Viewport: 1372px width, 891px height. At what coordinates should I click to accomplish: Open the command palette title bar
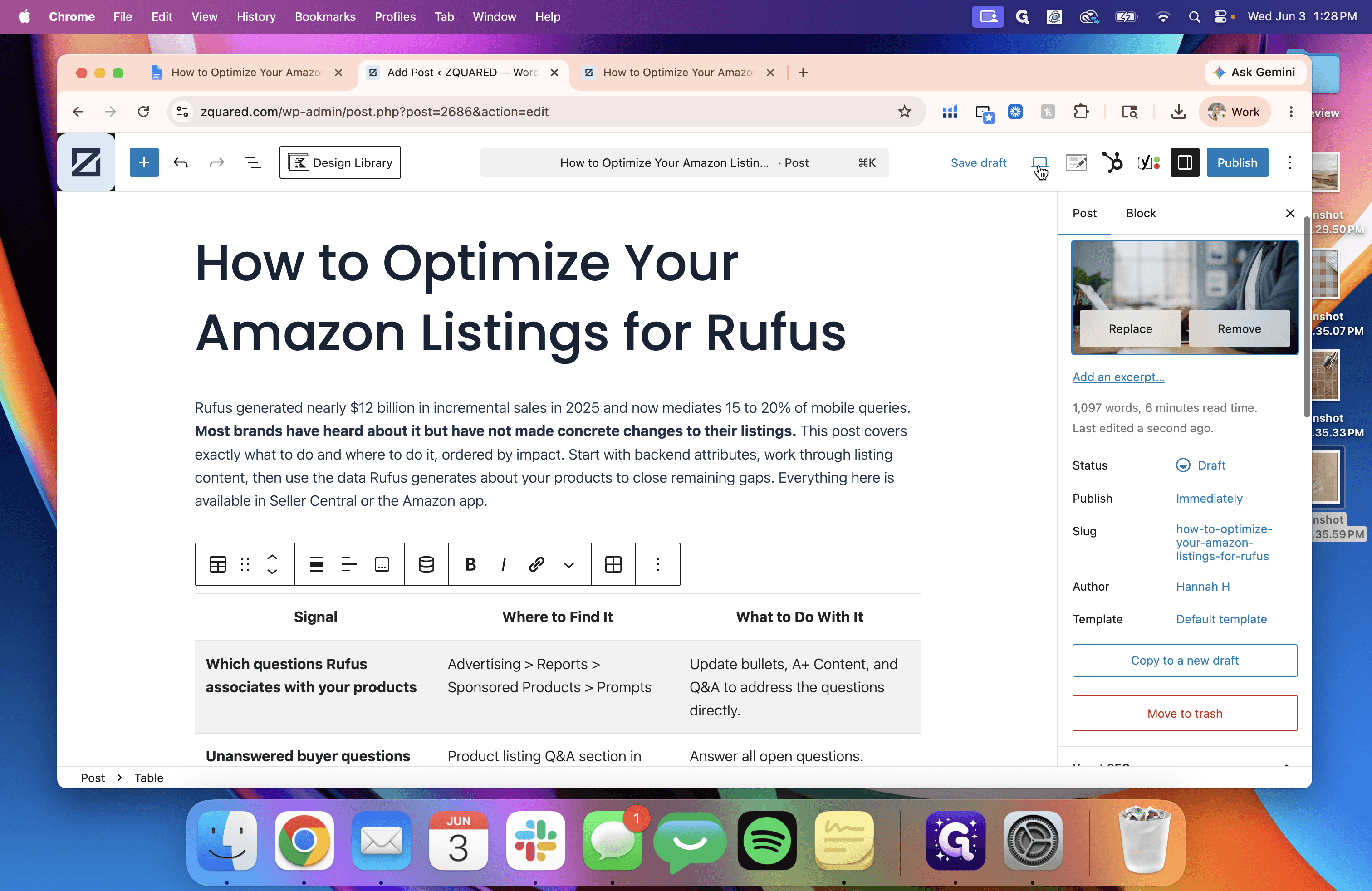coord(684,162)
